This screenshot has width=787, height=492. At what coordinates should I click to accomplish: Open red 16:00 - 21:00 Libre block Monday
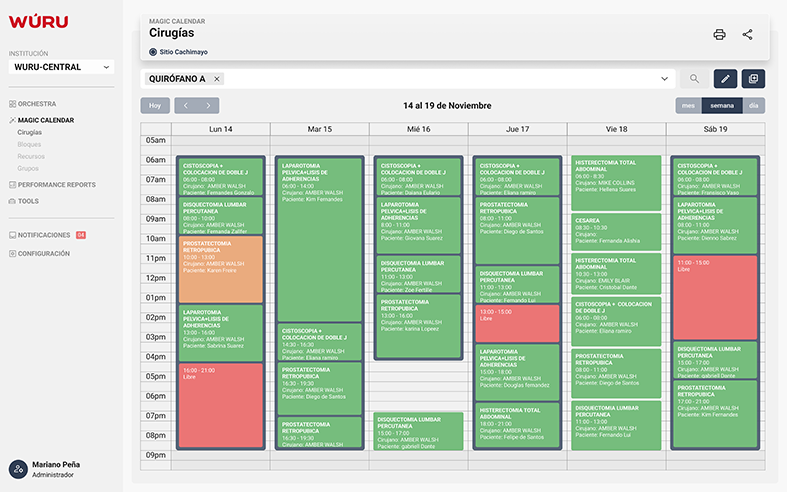(221, 405)
